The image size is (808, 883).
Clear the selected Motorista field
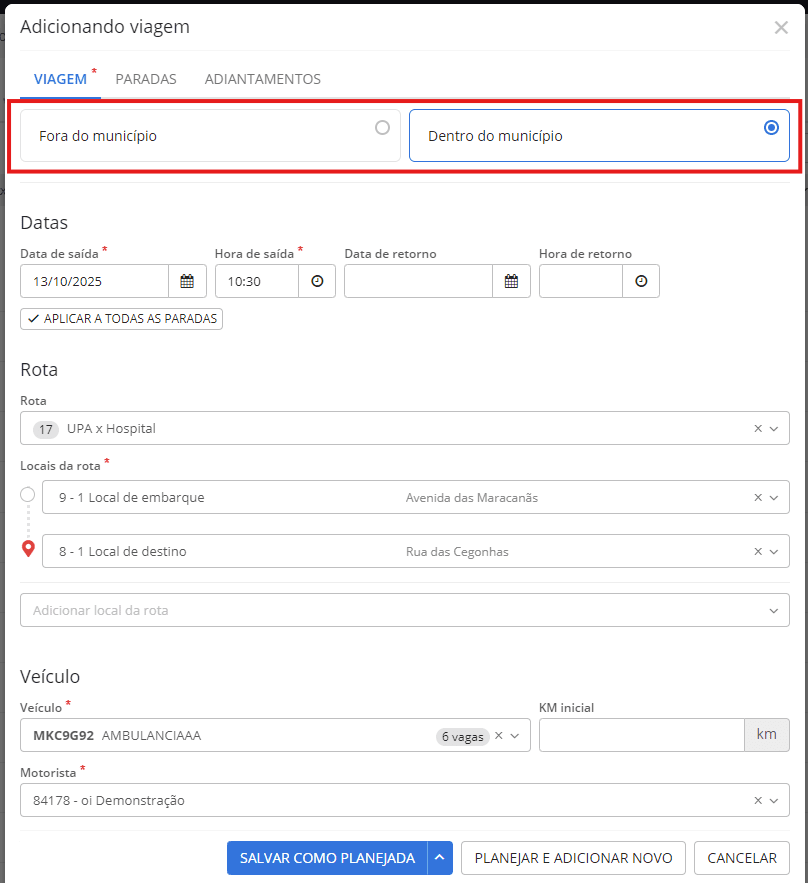coord(758,800)
